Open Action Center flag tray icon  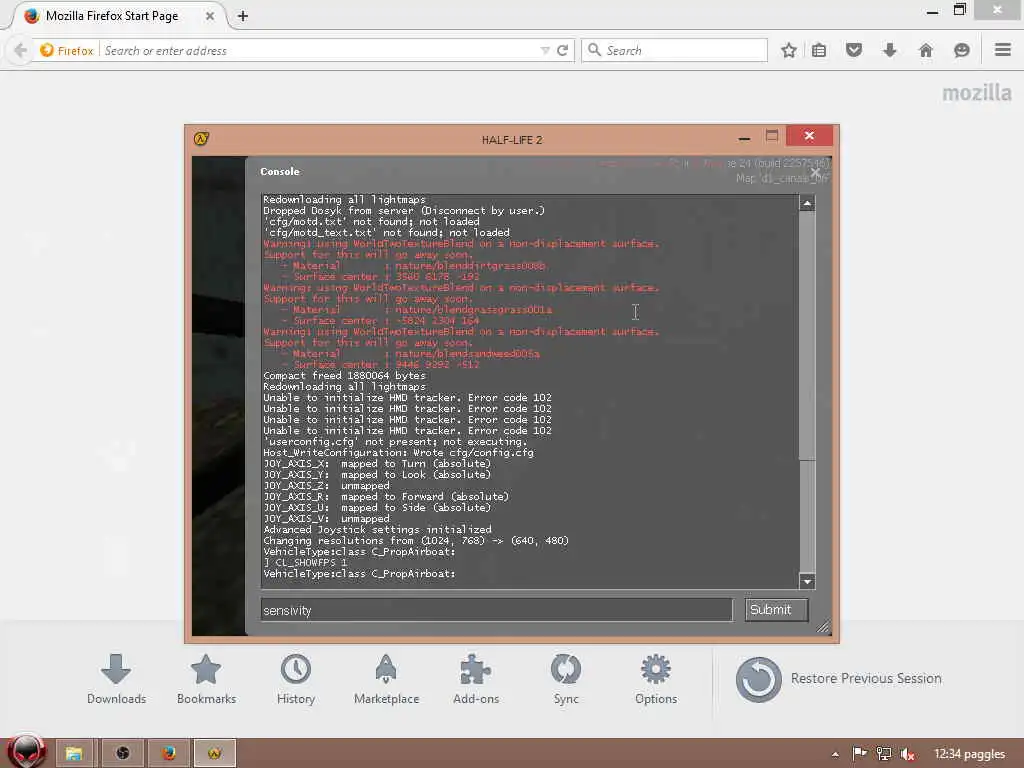(x=859, y=754)
